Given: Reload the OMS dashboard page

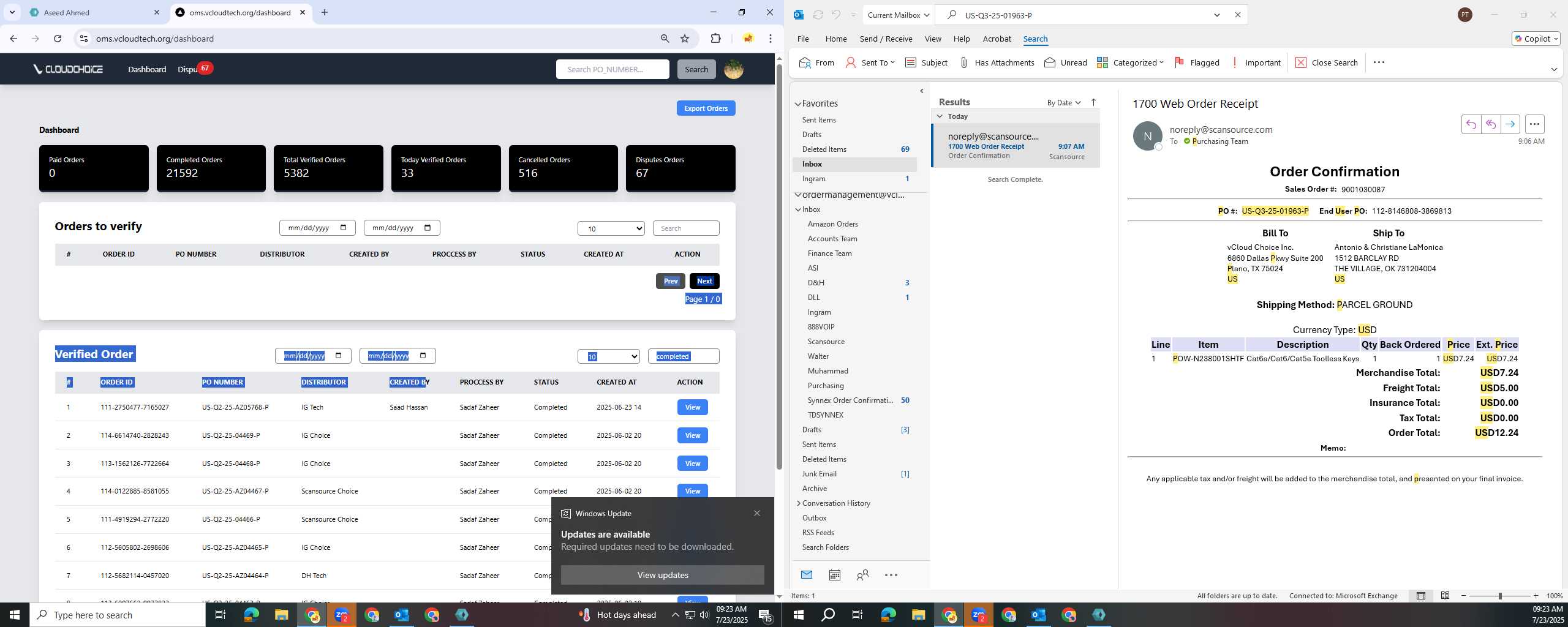Looking at the screenshot, I should 58,39.
